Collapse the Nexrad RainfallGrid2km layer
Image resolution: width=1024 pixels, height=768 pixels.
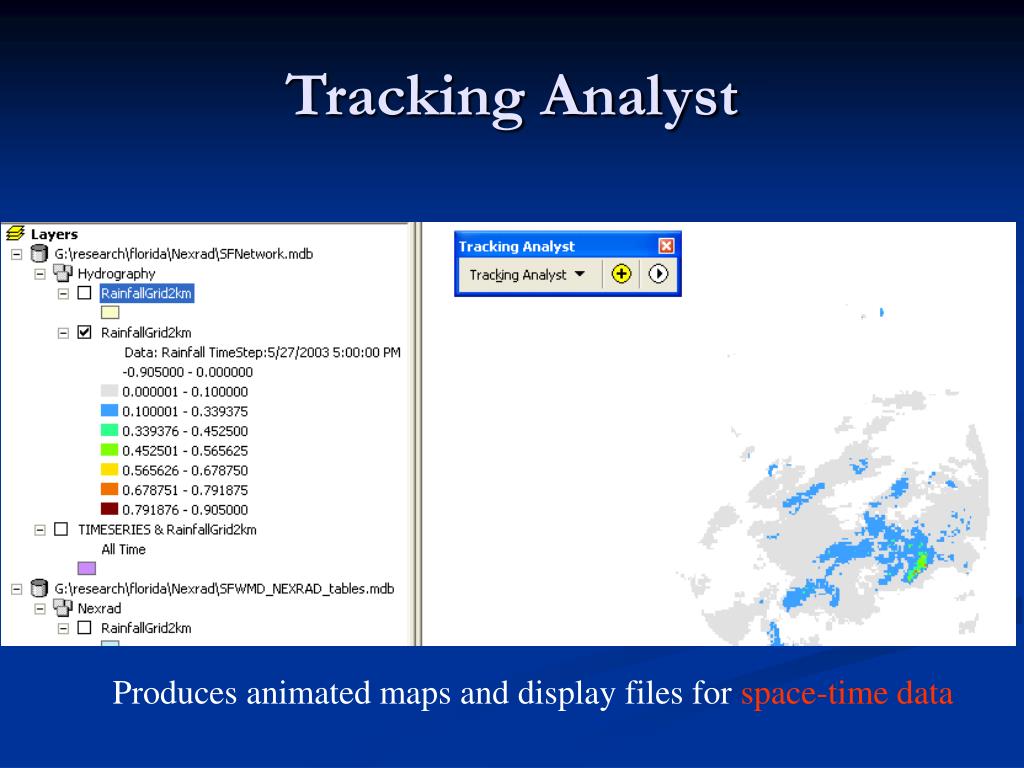(x=63, y=628)
